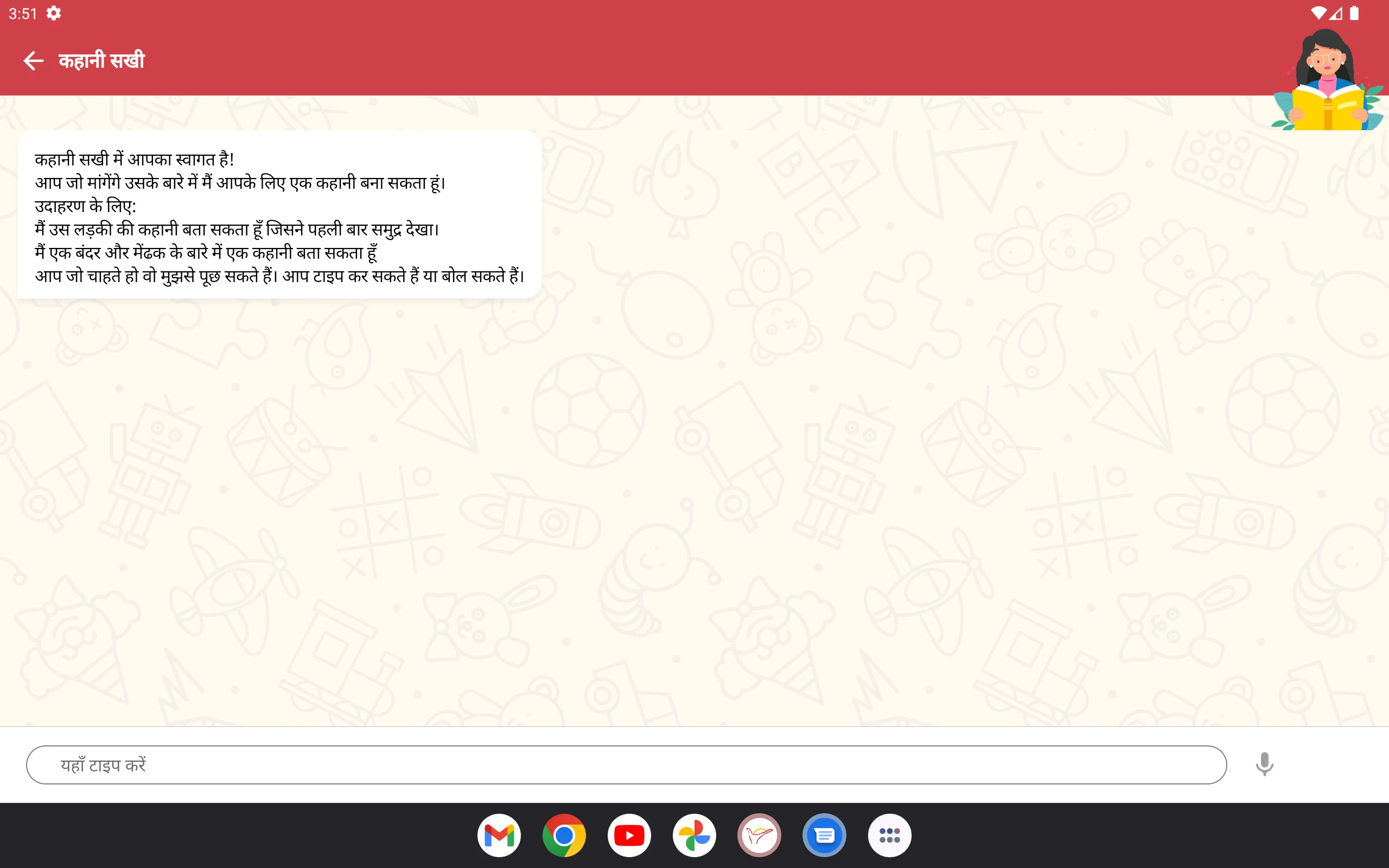Image resolution: width=1389 pixels, height=868 pixels.
Task: Tap the 3:51 clock in status bar
Action: (x=23, y=14)
